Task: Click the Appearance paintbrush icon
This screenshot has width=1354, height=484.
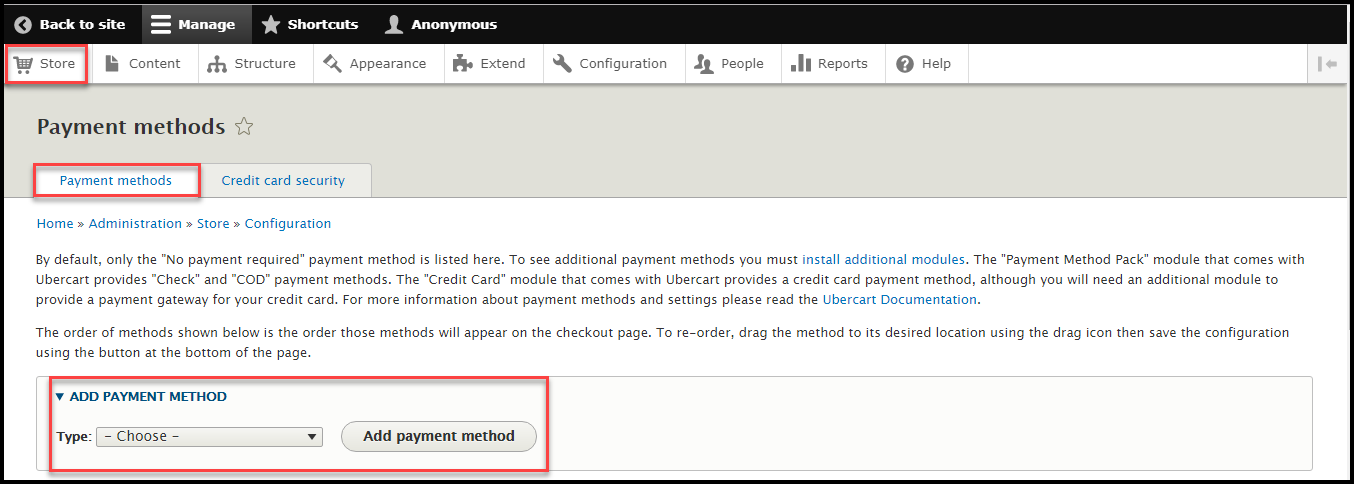Action: click(333, 63)
